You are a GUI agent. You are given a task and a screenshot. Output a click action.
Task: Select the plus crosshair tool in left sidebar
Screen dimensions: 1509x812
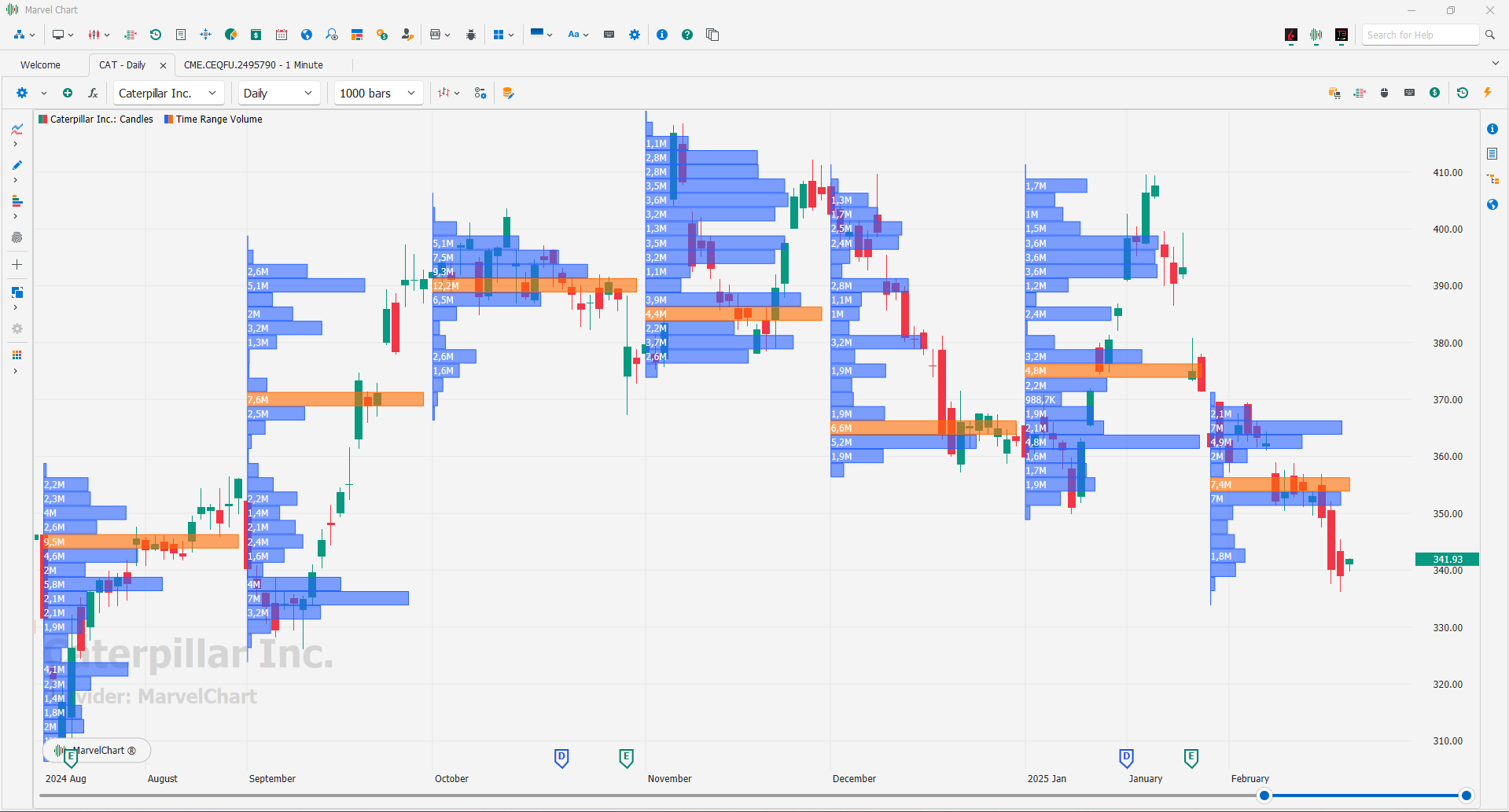click(17, 265)
